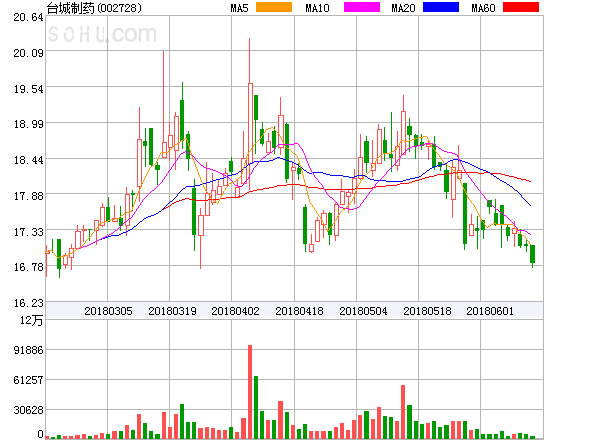
Task: Click the 20180504 date label
Action: [363, 311]
